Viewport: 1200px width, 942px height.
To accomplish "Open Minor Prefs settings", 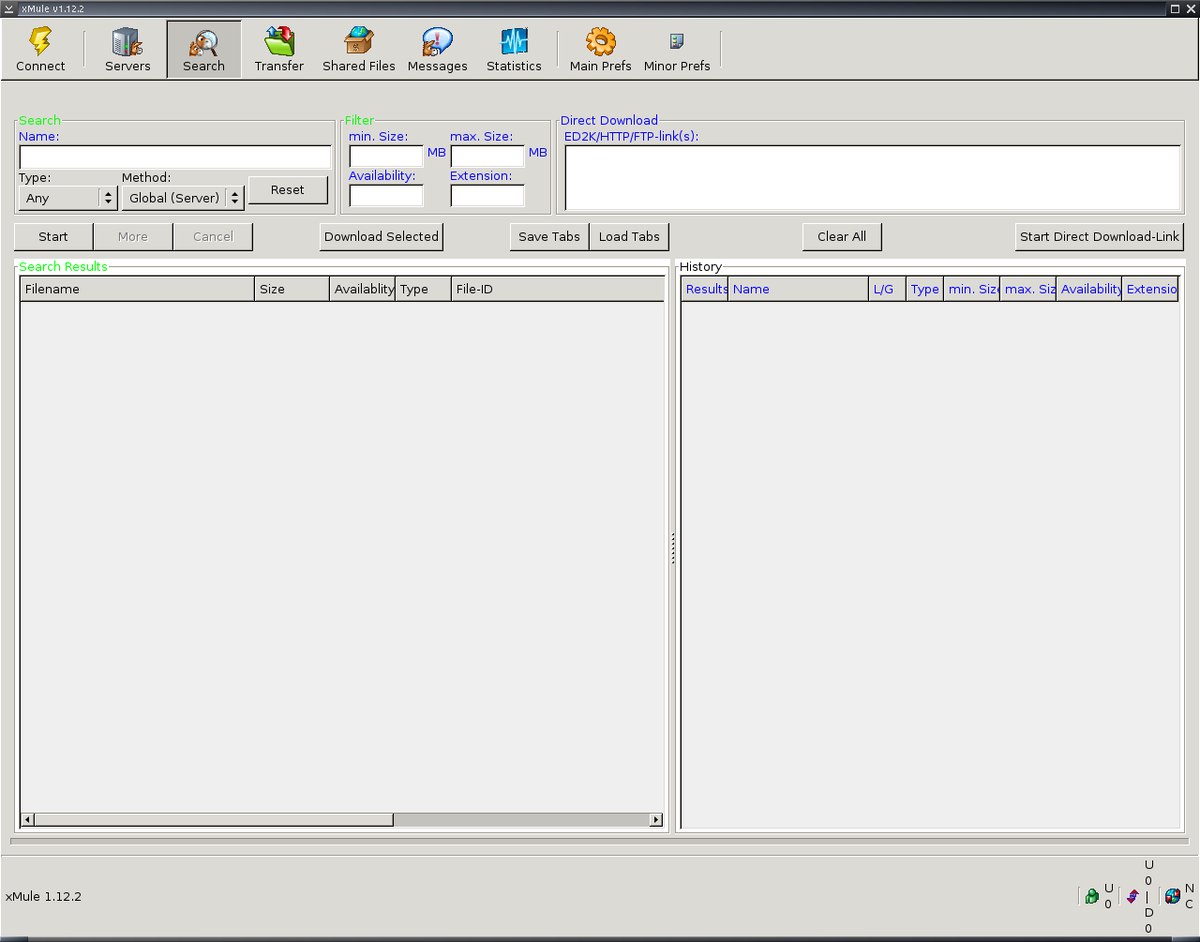I will (x=677, y=49).
